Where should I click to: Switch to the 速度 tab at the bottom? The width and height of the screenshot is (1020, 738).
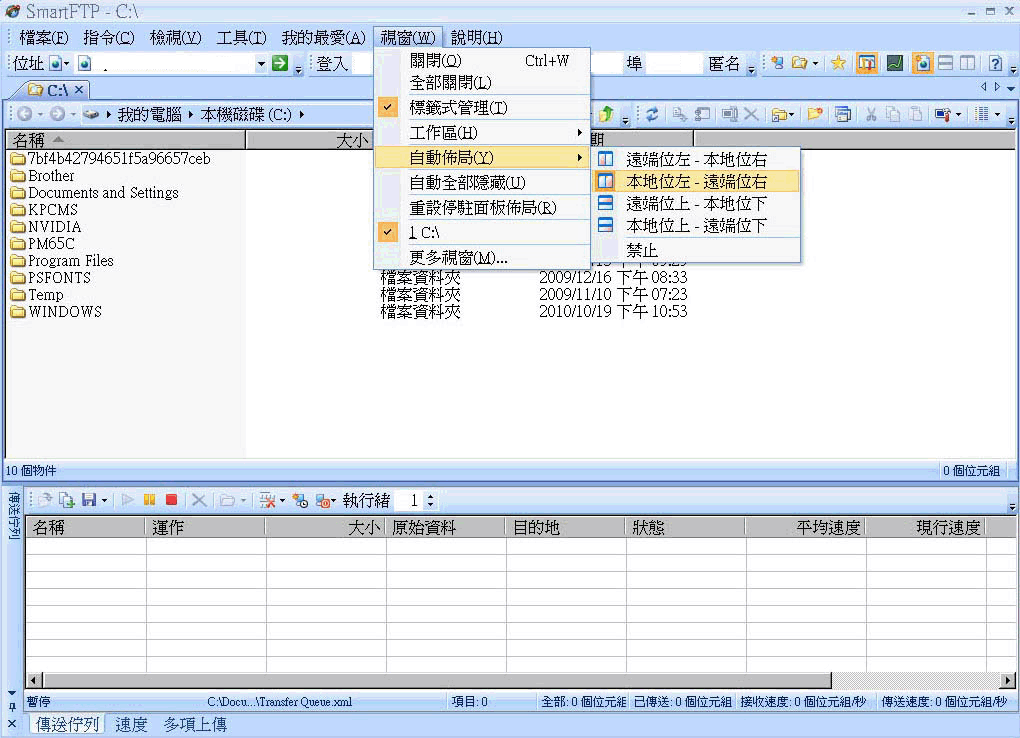click(x=131, y=724)
